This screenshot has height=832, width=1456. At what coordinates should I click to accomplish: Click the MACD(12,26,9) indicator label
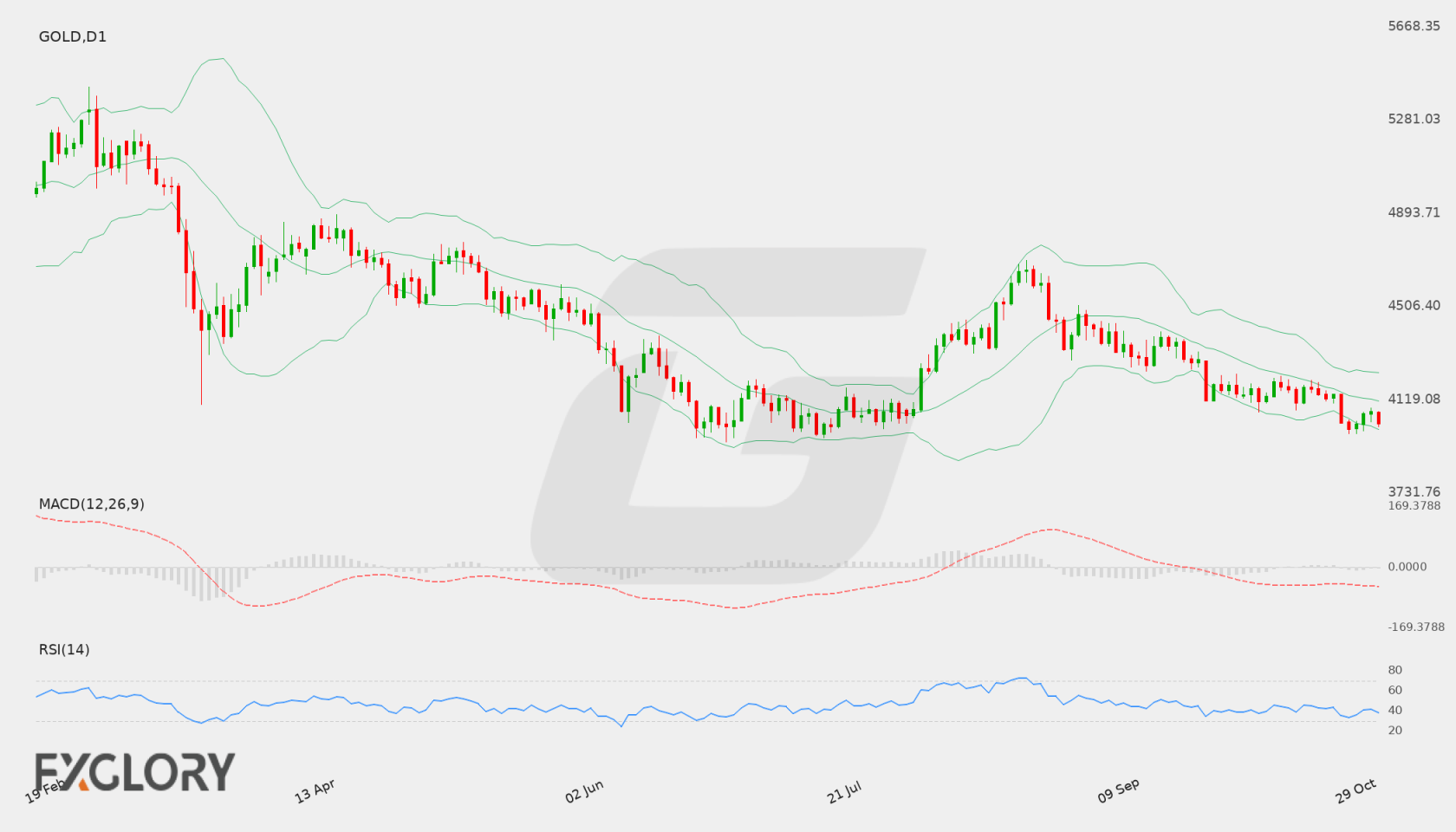[x=92, y=504]
